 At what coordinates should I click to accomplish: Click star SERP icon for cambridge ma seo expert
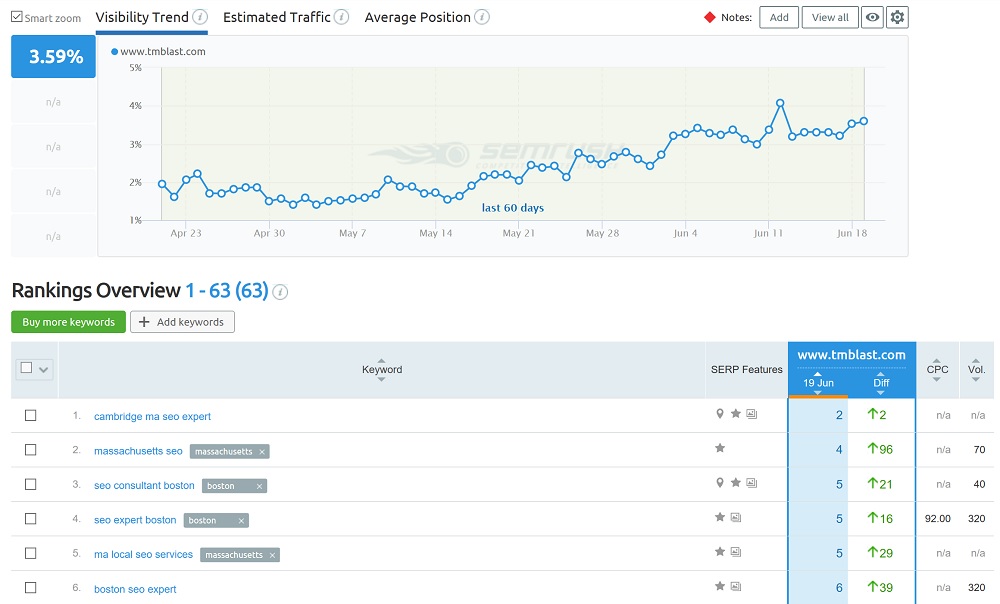pyautogui.click(x=735, y=414)
